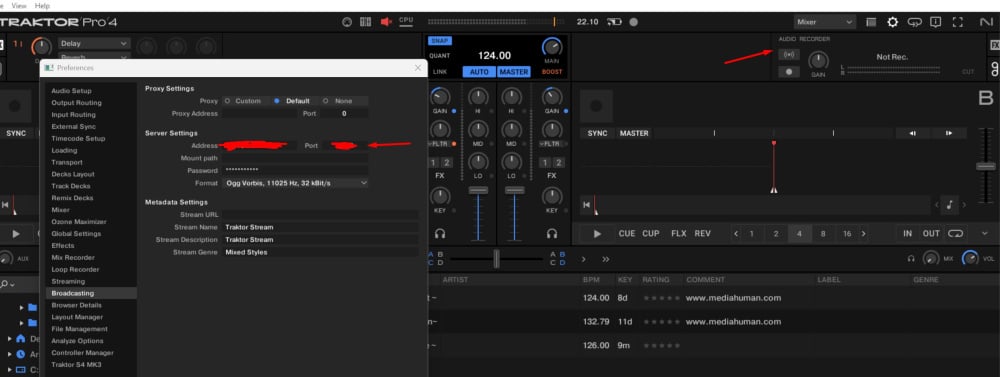Nudge Deck B tempo bend backward
This screenshot has width=1000, height=377.
point(913,133)
